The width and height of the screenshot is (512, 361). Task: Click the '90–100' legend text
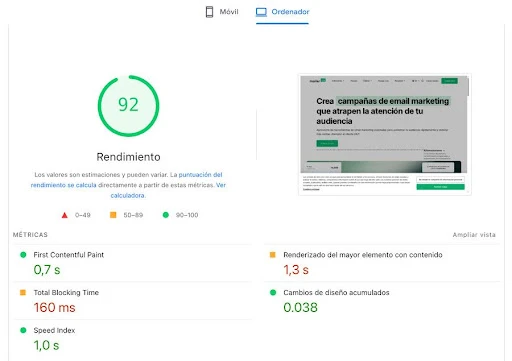pyautogui.click(x=187, y=215)
